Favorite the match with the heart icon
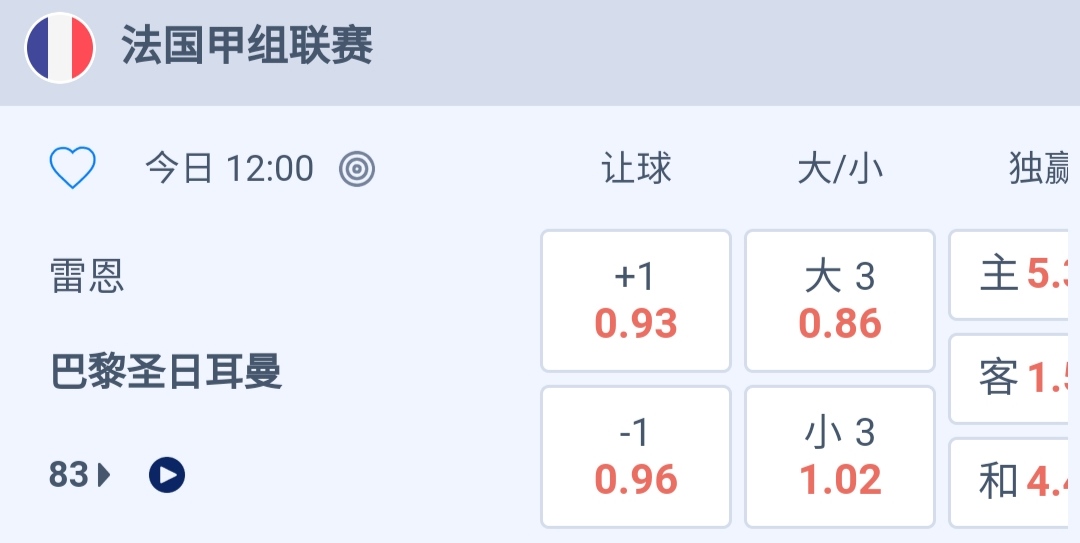The height and width of the screenshot is (543, 1080). coord(73,168)
